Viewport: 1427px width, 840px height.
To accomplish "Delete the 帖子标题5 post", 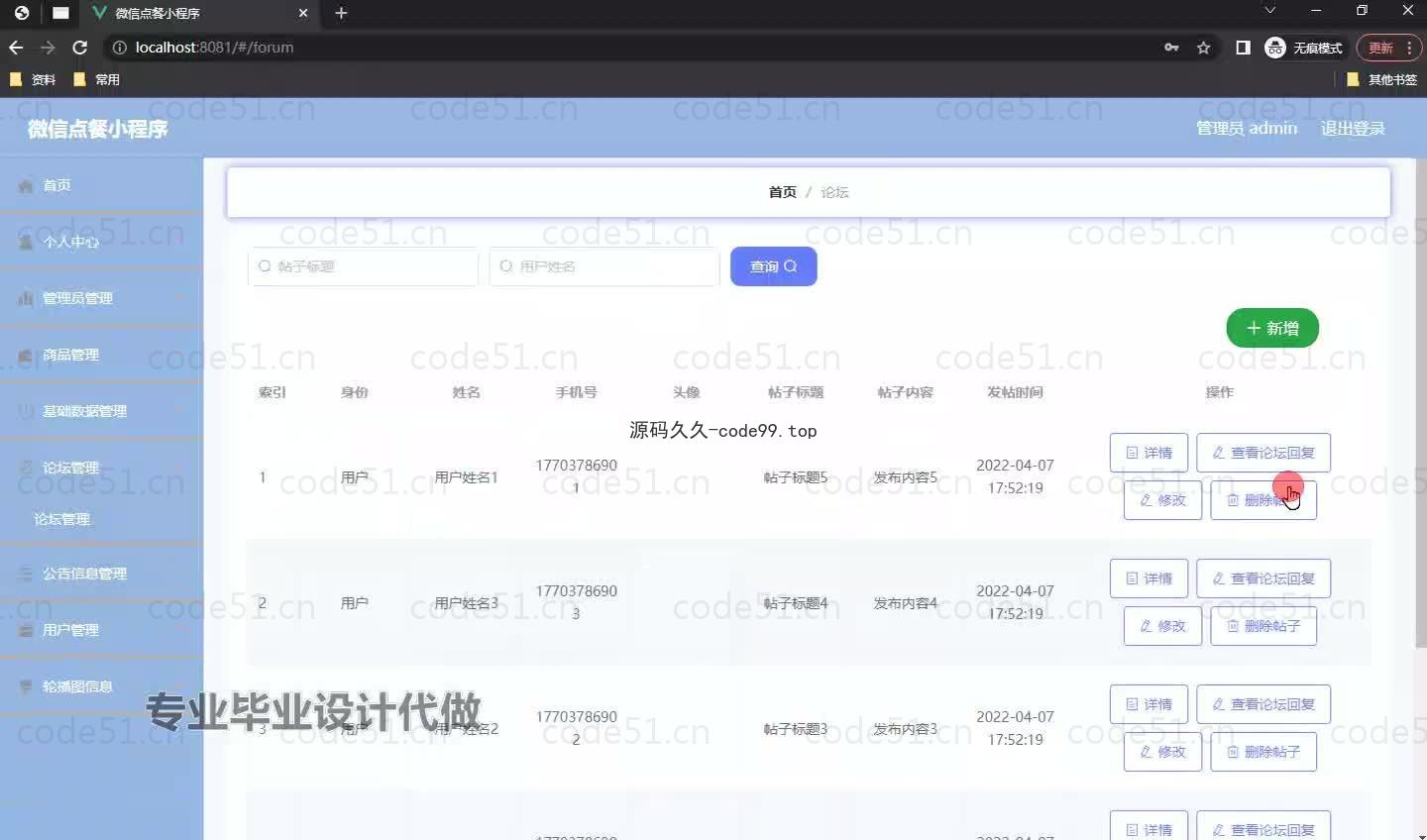I will pyautogui.click(x=1263, y=500).
